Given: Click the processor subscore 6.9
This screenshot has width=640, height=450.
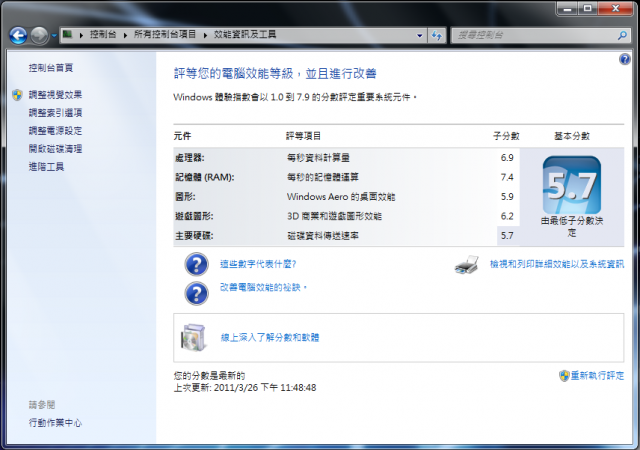Looking at the screenshot, I should (507, 158).
